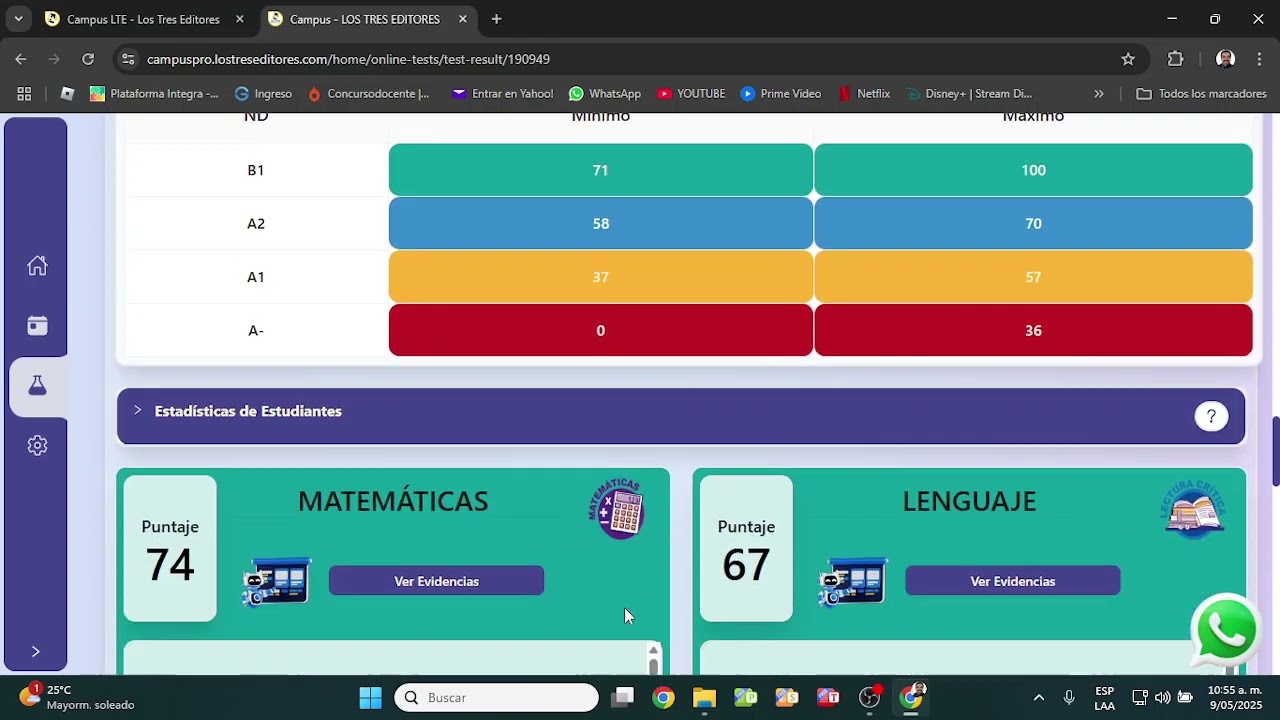Open Task View on the taskbar
Image resolution: width=1280 pixels, height=720 pixels.
622,697
